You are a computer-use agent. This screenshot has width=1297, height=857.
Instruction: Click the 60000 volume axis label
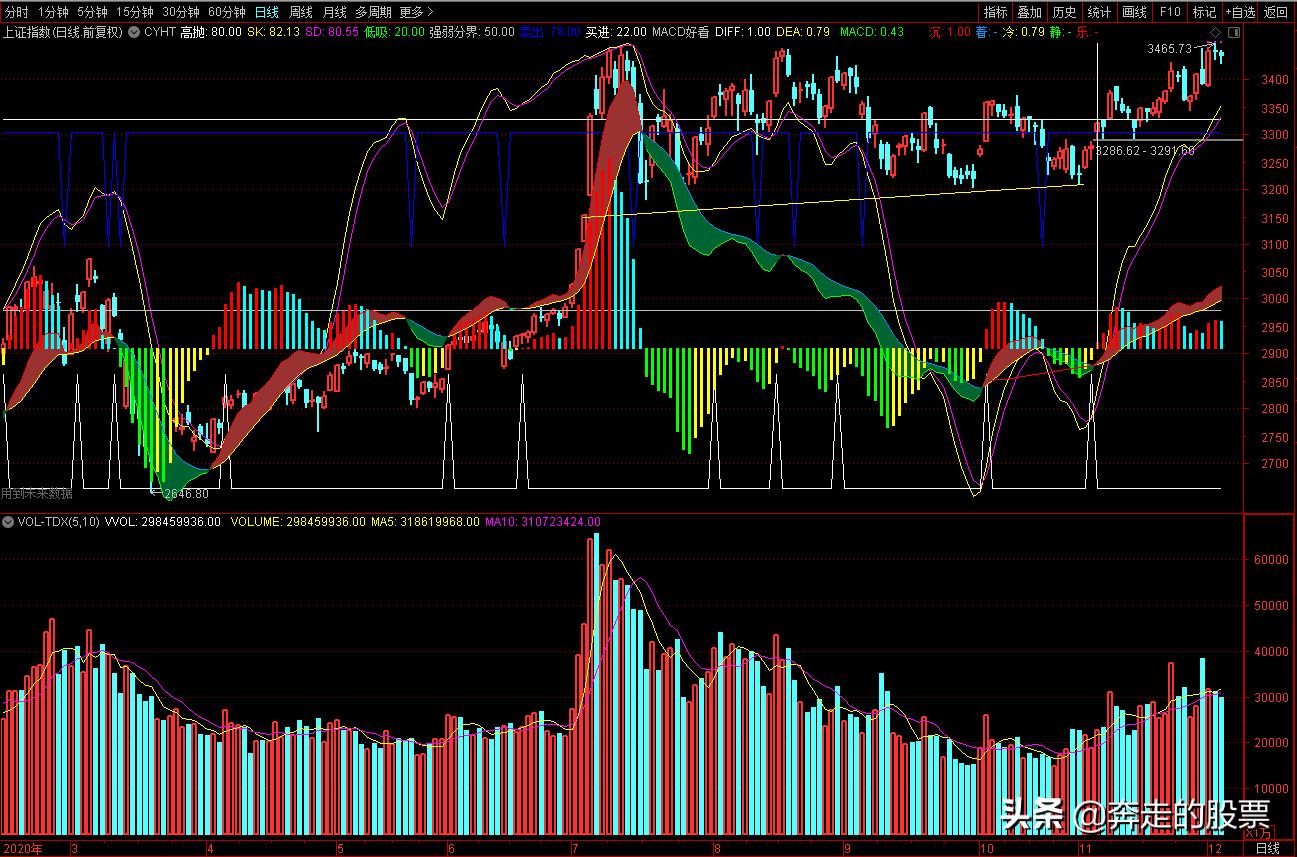[x=1272, y=560]
